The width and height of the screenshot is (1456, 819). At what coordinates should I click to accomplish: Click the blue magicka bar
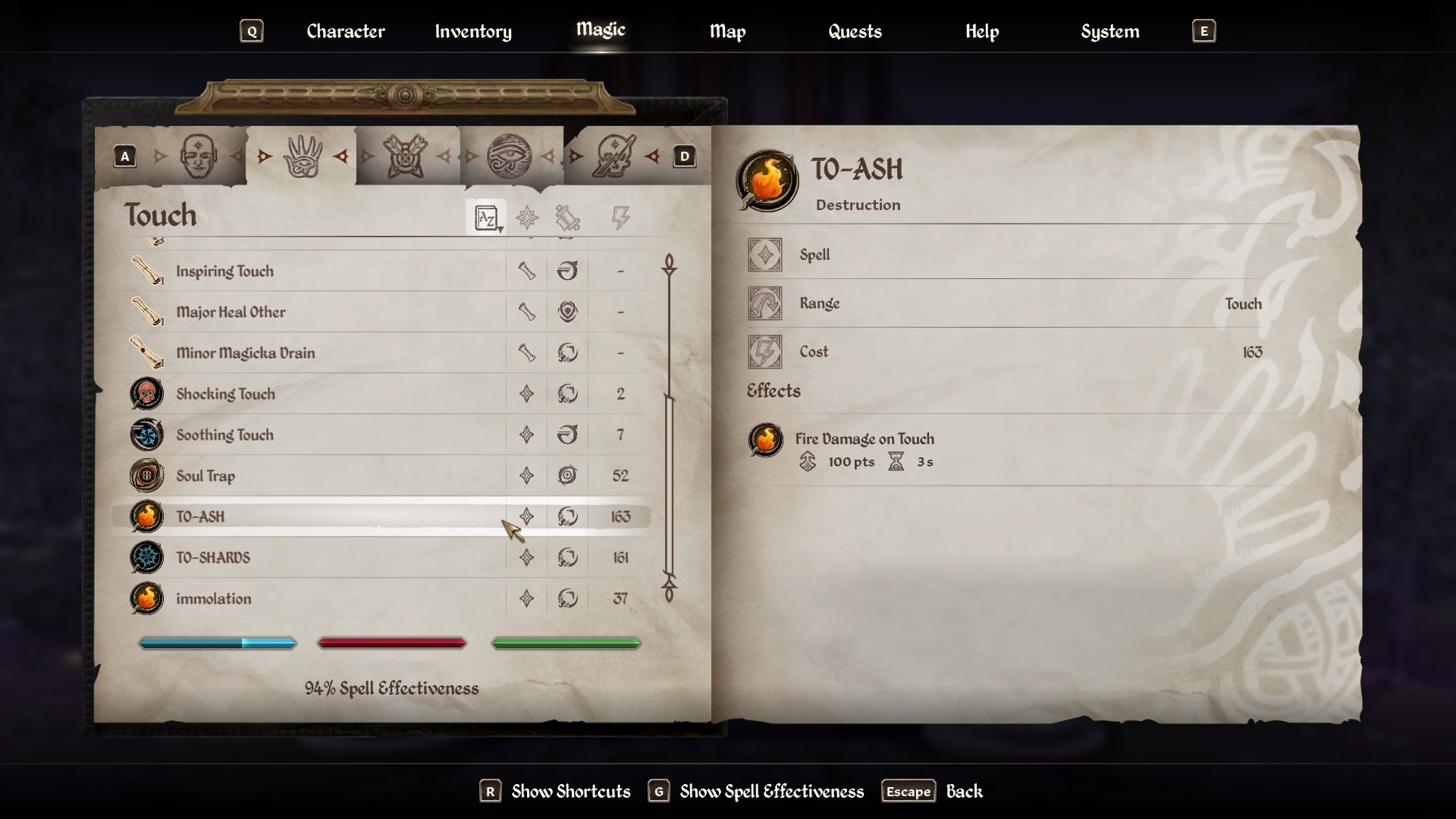(x=218, y=643)
